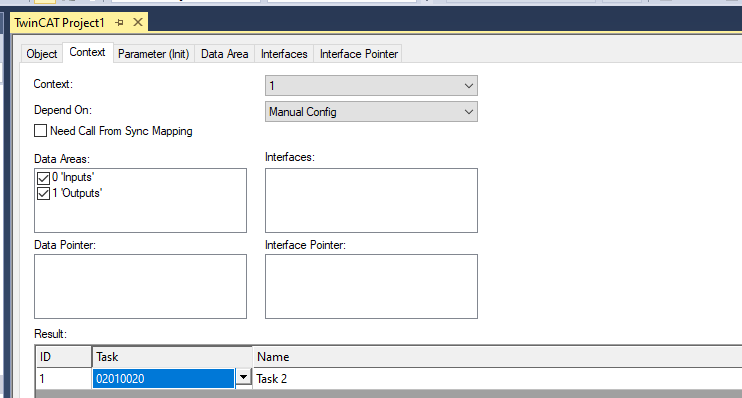Viewport: 742px width, 398px height.
Task: Switch to the Object tab
Action: (42, 54)
